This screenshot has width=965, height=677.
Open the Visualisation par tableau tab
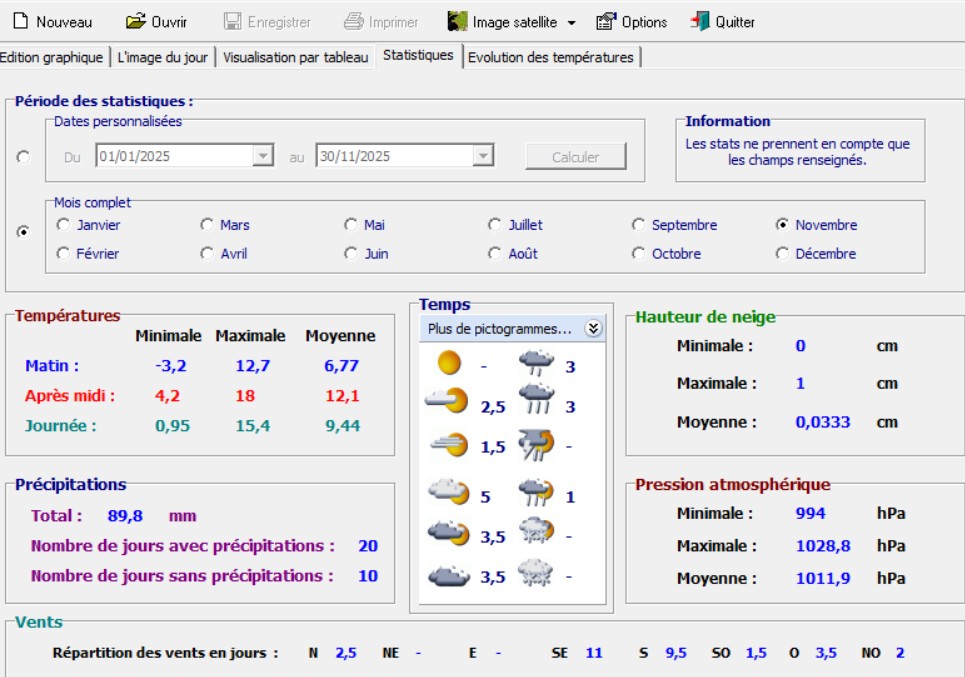click(x=295, y=57)
